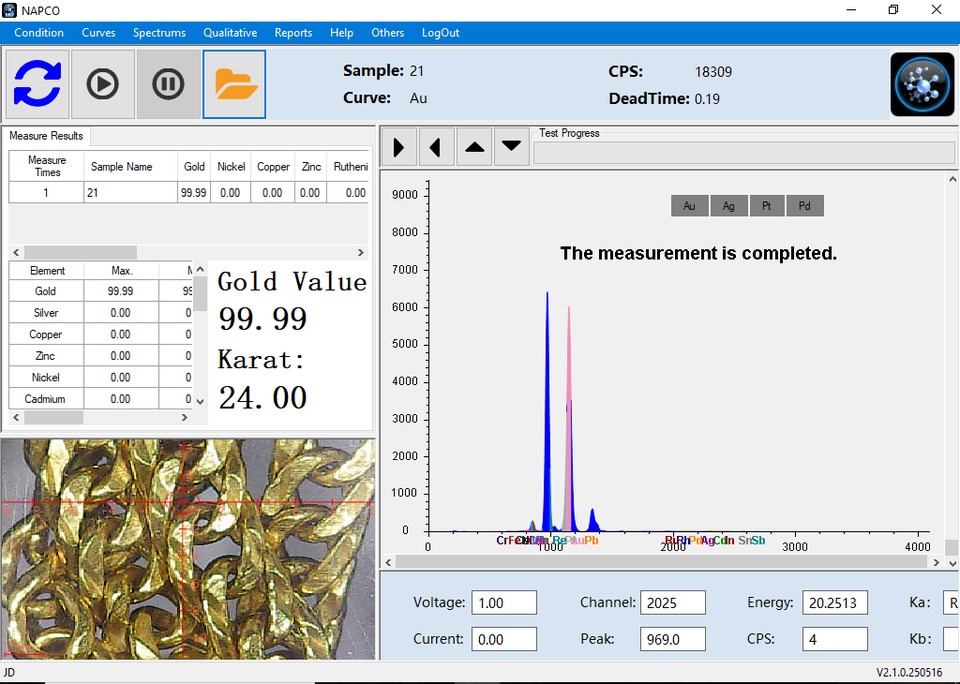The width and height of the screenshot is (960, 684).
Task: Open file with the orange folder icon
Action: click(234, 84)
